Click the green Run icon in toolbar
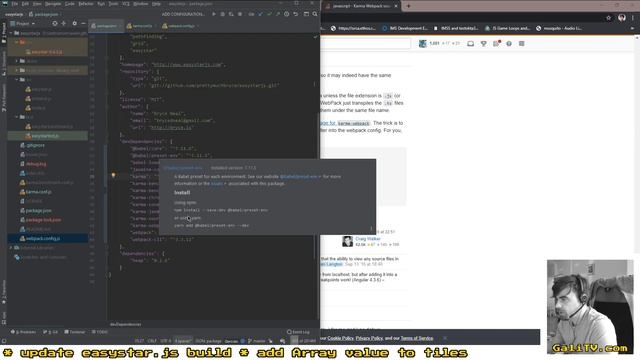 (214, 14)
